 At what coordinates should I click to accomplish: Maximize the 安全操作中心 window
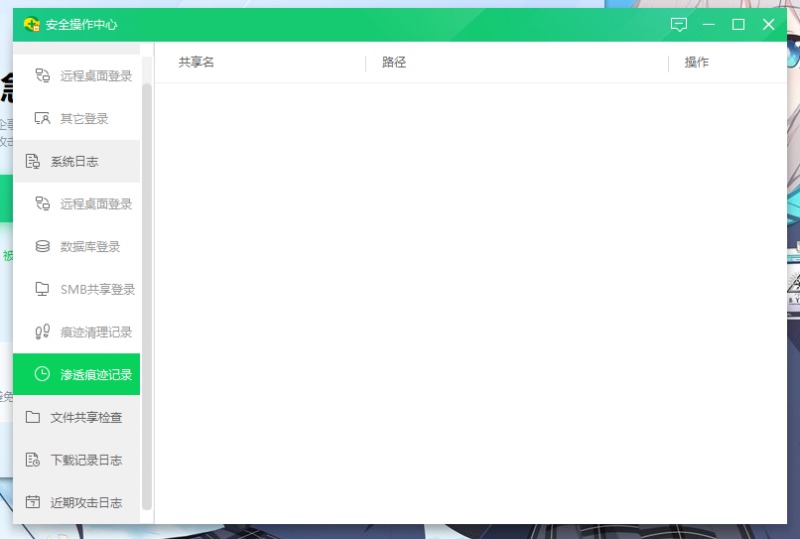(738, 24)
